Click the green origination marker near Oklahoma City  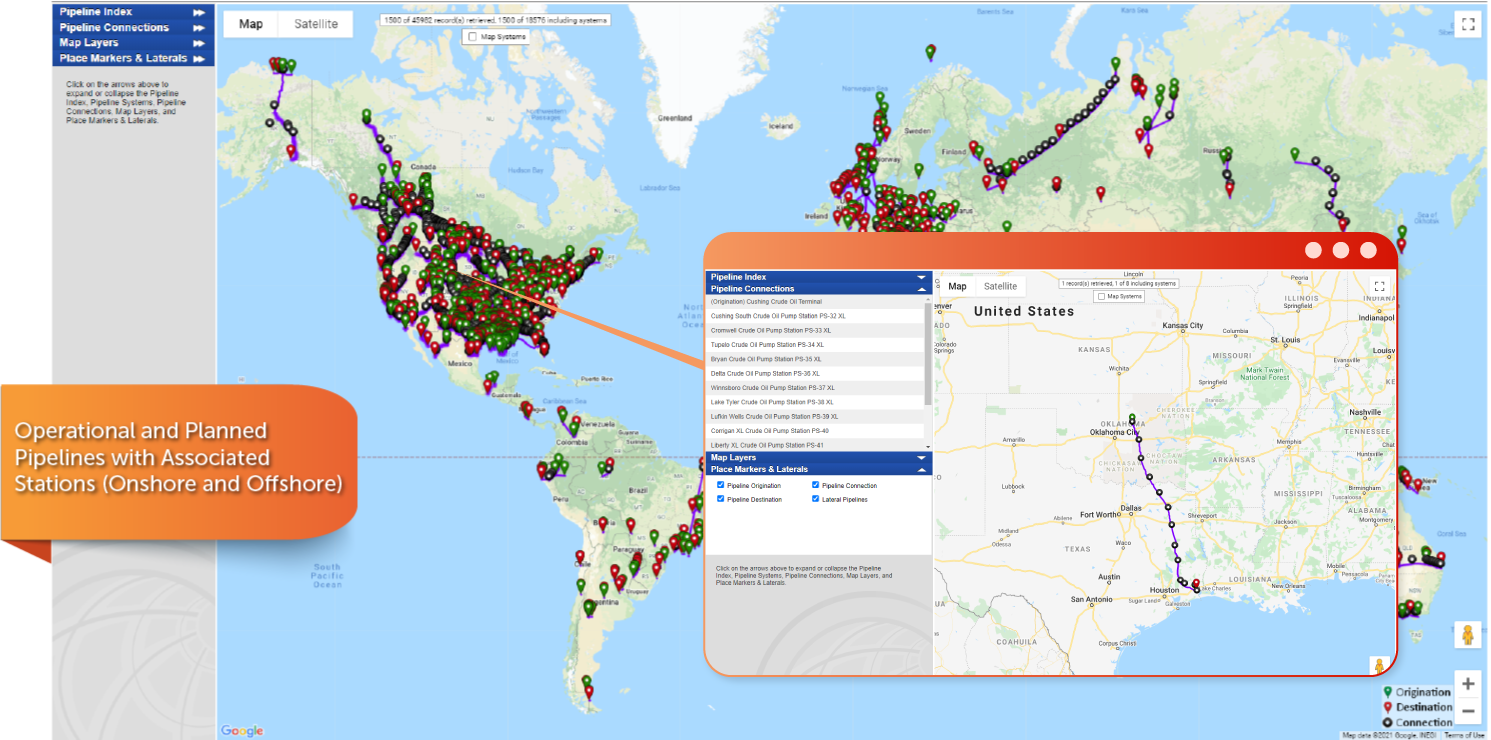pyautogui.click(x=1132, y=421)
